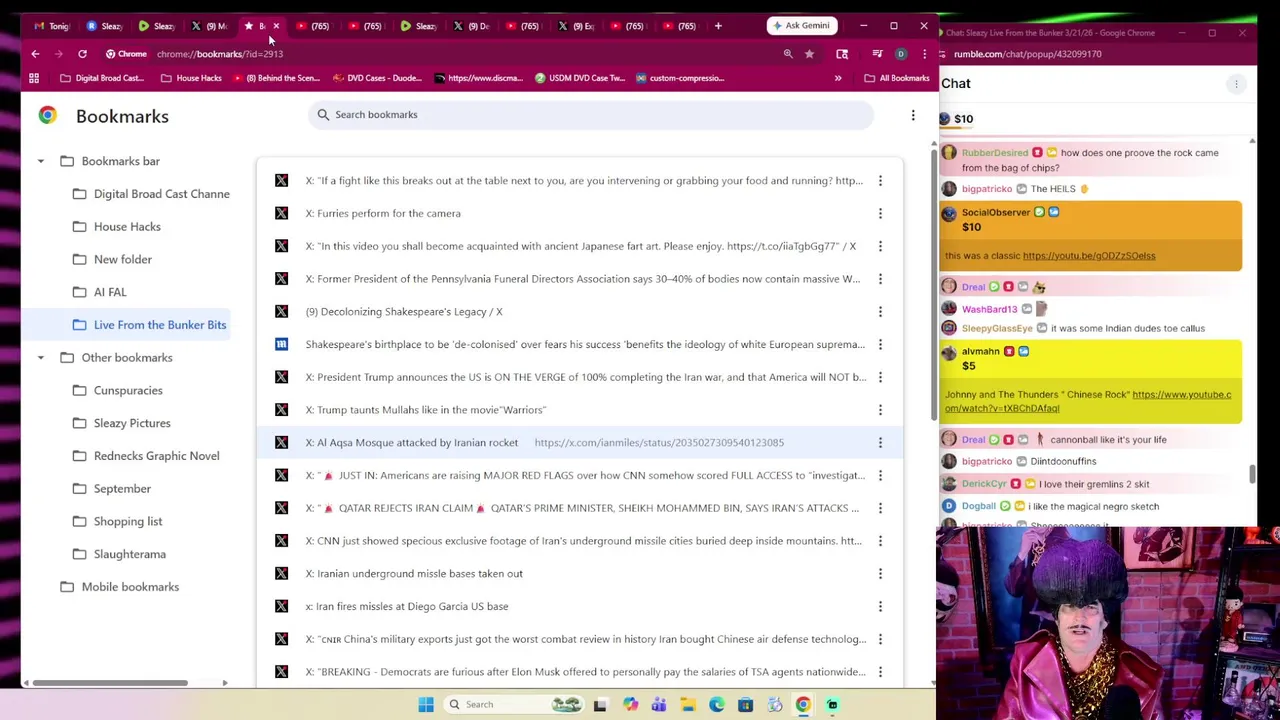
Task: Open more actions for 'Iran fires missles' bookmark
Action: pos(880,607)
